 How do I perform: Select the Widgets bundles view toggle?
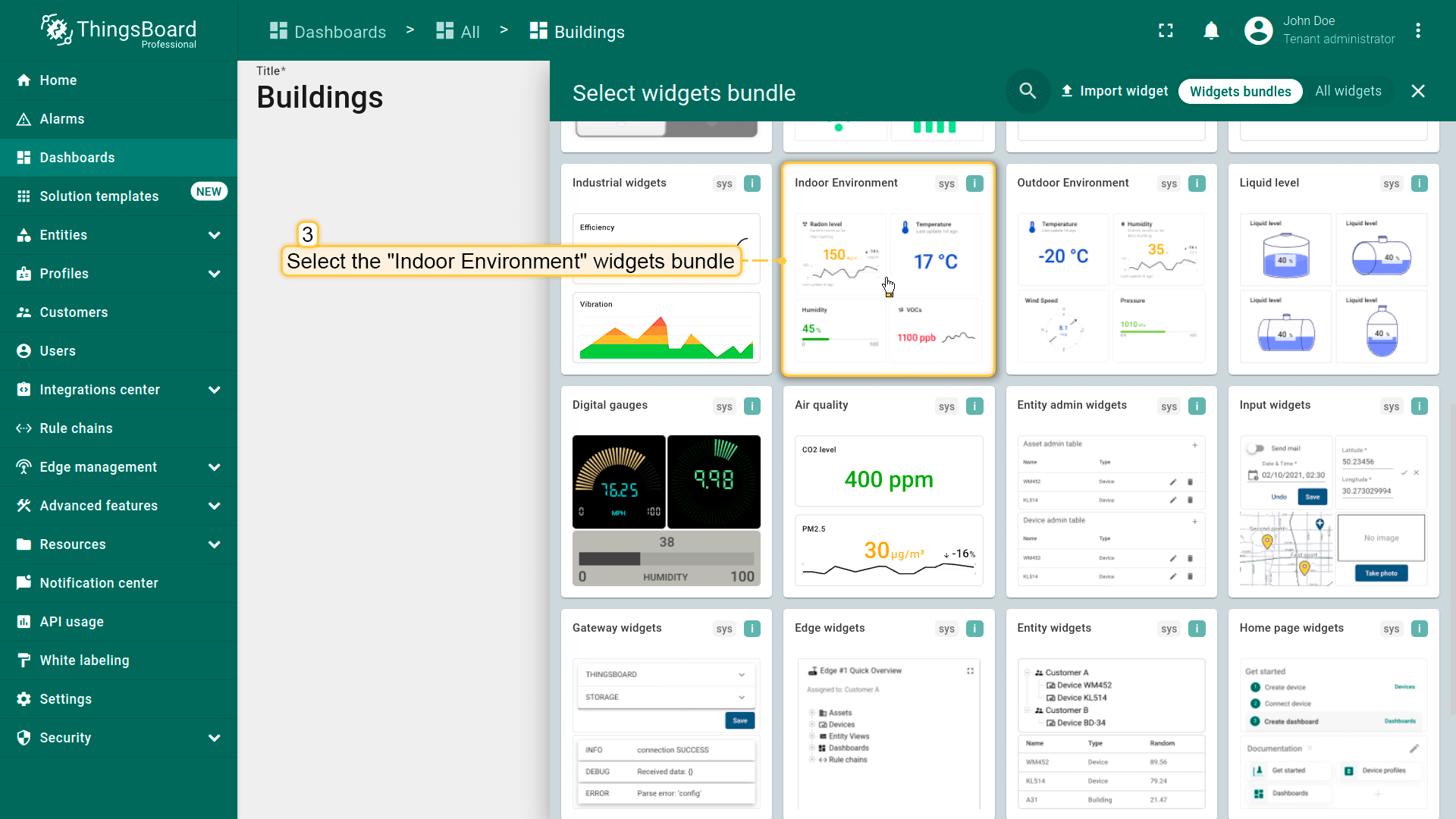[1240, 92]
